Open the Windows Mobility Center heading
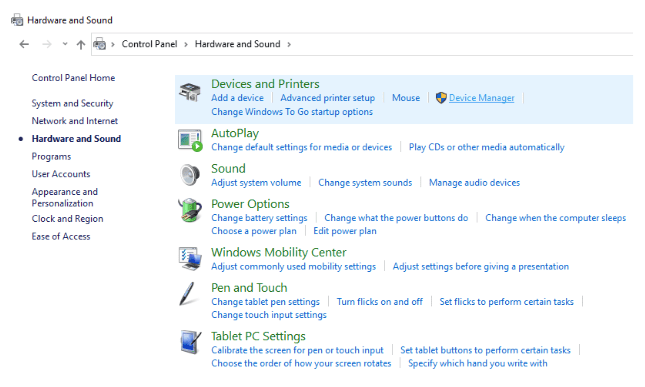 (x=278, y=253)
